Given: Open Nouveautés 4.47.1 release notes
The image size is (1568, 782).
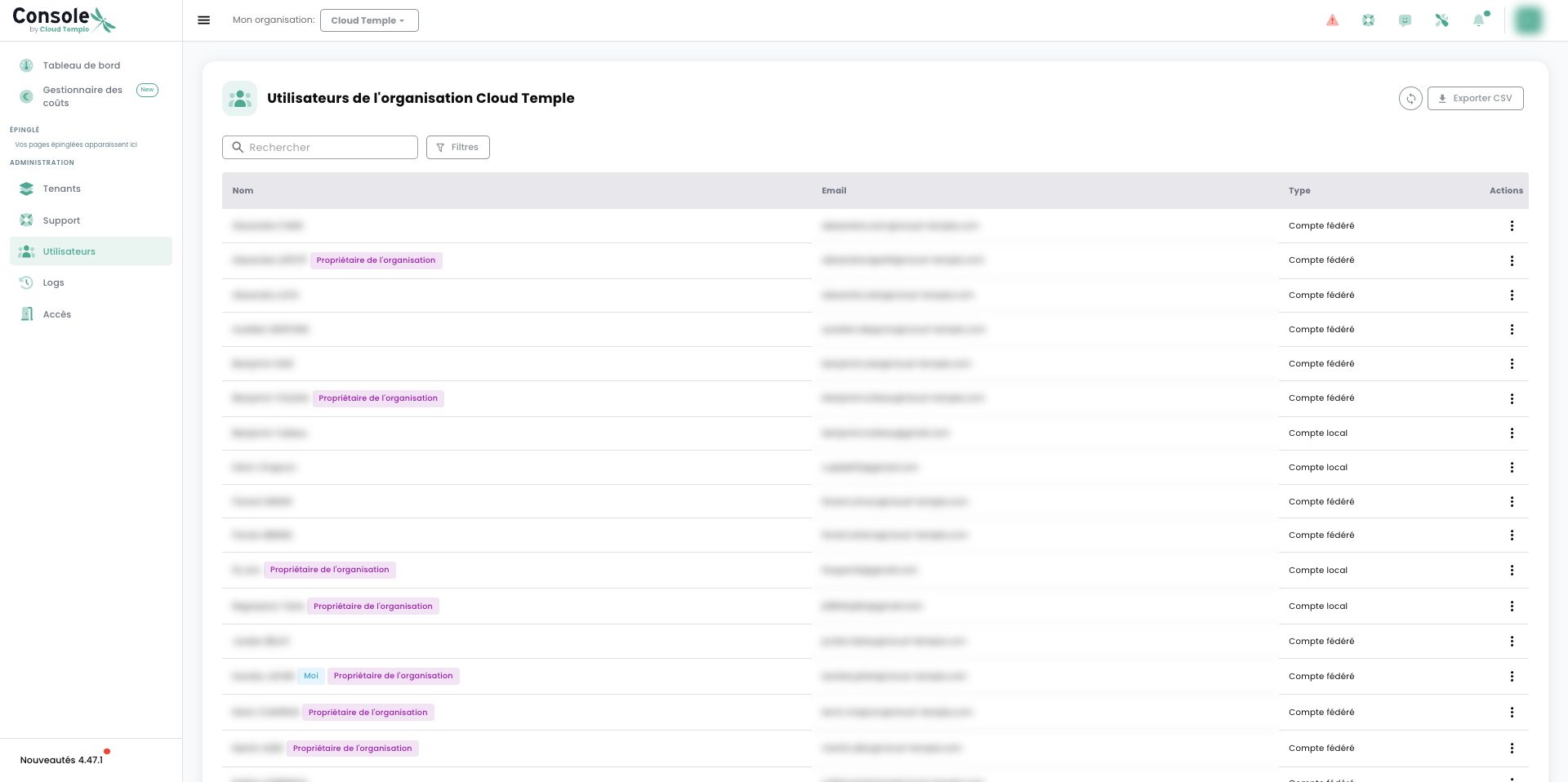Looking at the screenshot, I should tap(61, 760).
